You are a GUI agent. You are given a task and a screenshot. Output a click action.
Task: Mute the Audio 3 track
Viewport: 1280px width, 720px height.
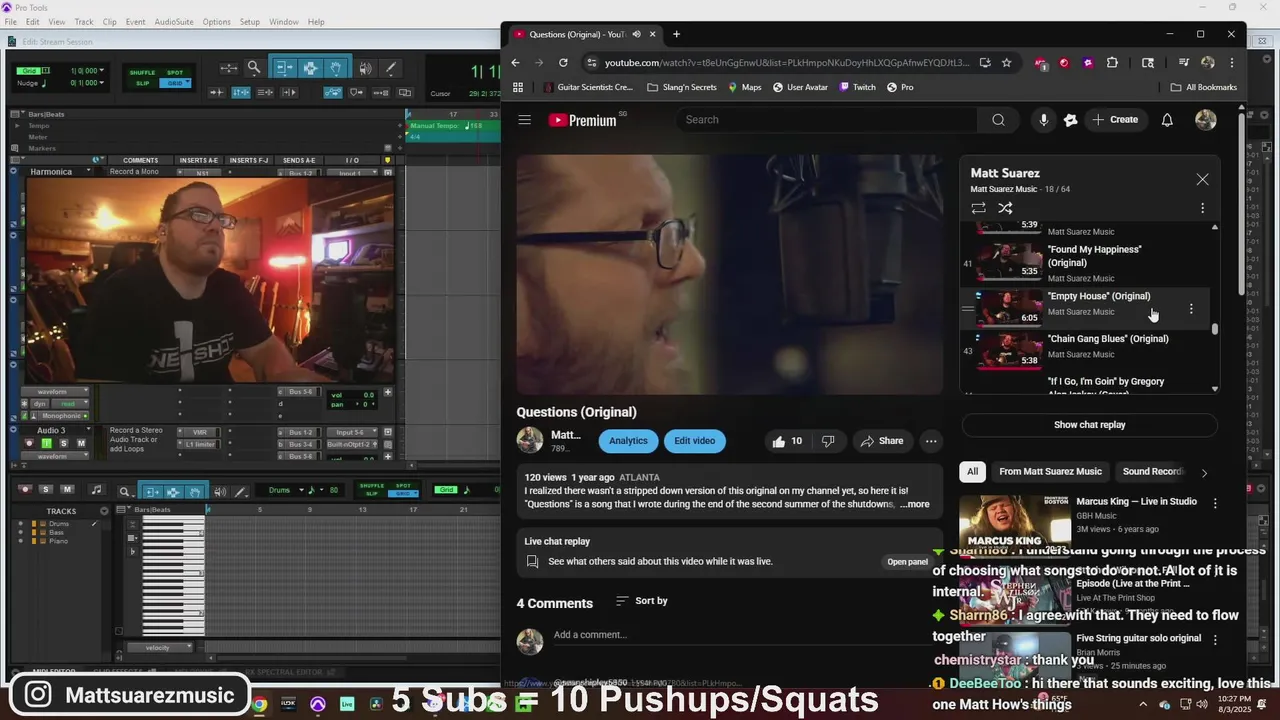coord(81,443)
